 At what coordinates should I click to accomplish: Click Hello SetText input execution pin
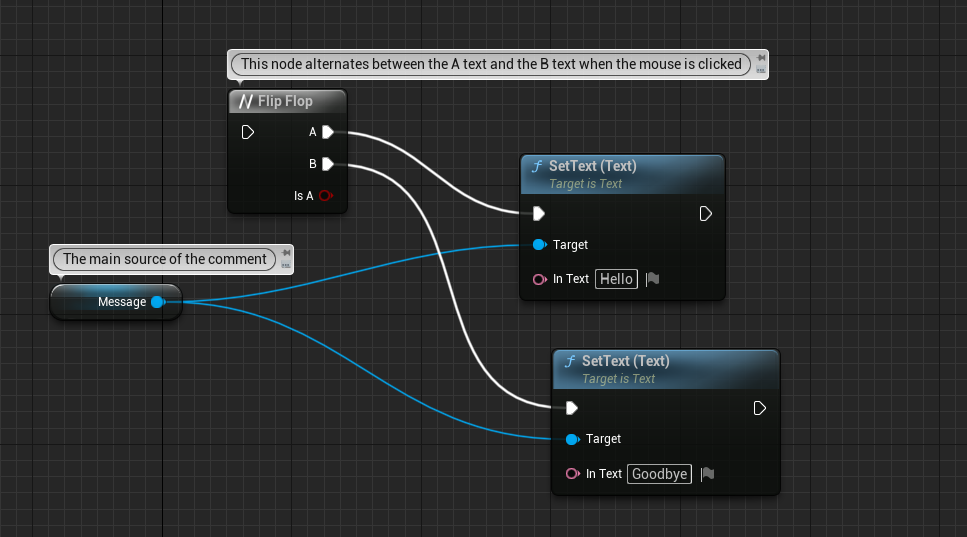point(538,213)
